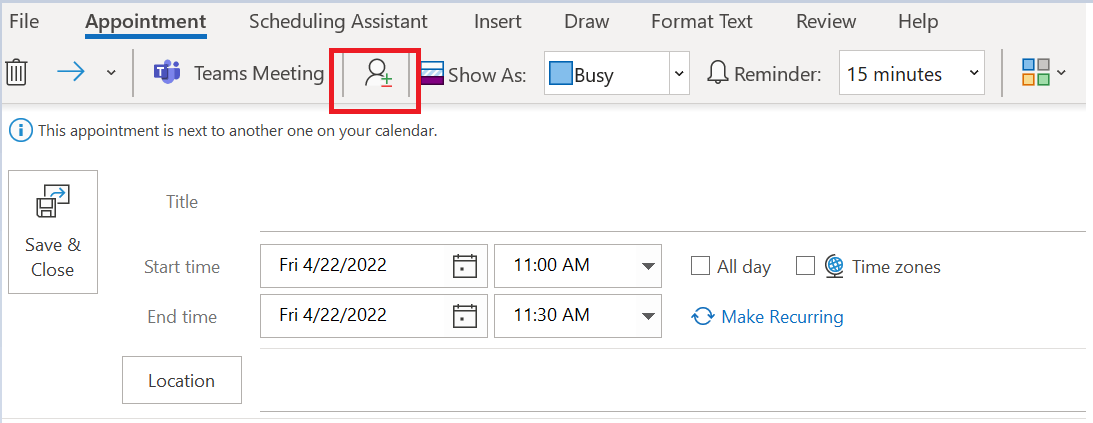
Task: Click the Location button
Action: pyautogui.click(x=182, y=380)
